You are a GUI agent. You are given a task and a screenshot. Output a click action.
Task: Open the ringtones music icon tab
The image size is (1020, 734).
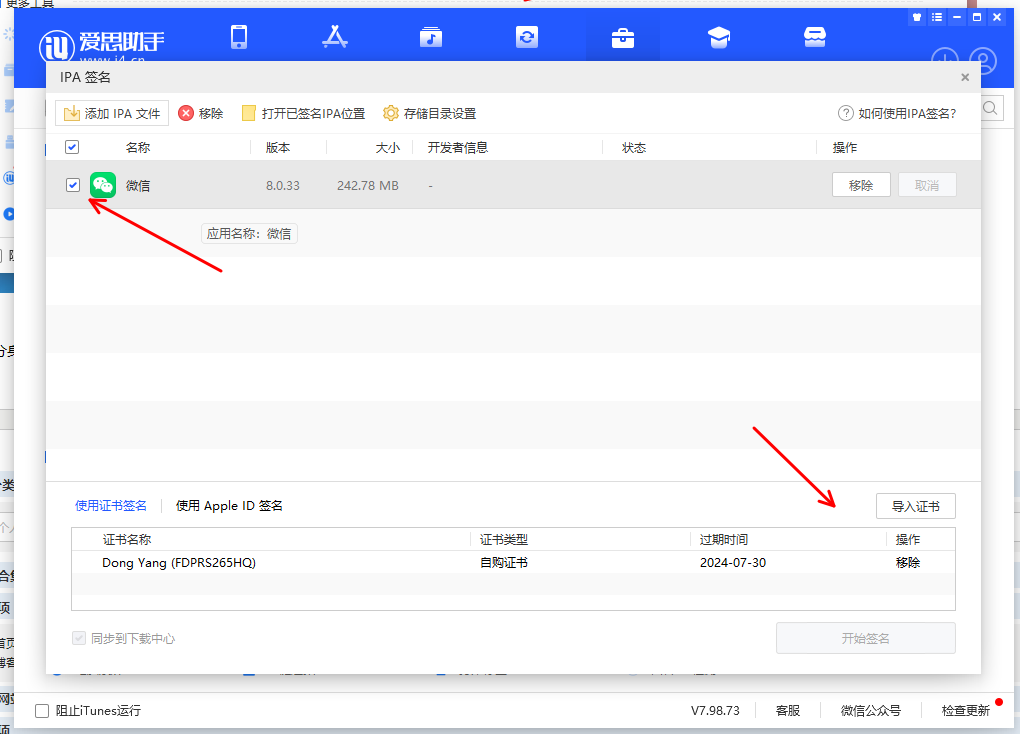point(431,37)
